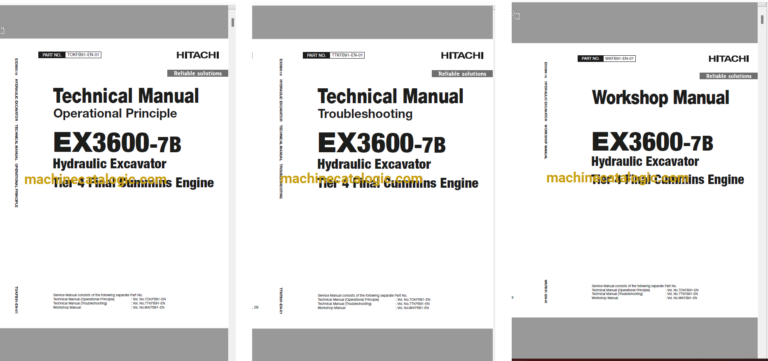Click 'Service Manual consists of...' note on right cover
Viewport: 768px width, 361px height.
coord(646,291)
